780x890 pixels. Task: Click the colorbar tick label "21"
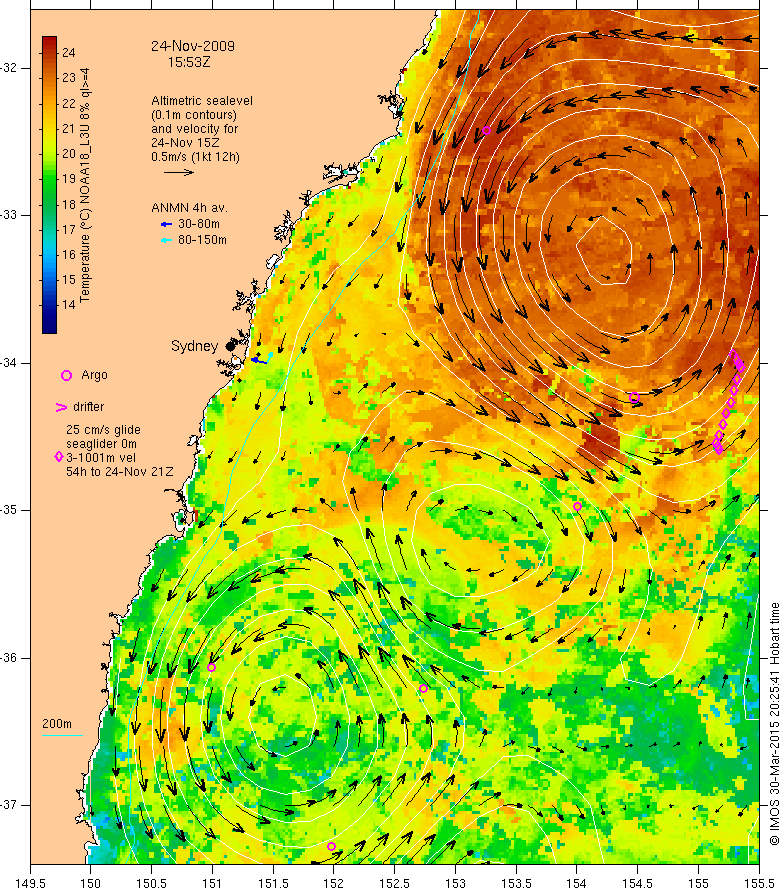(x=69, y=129)
